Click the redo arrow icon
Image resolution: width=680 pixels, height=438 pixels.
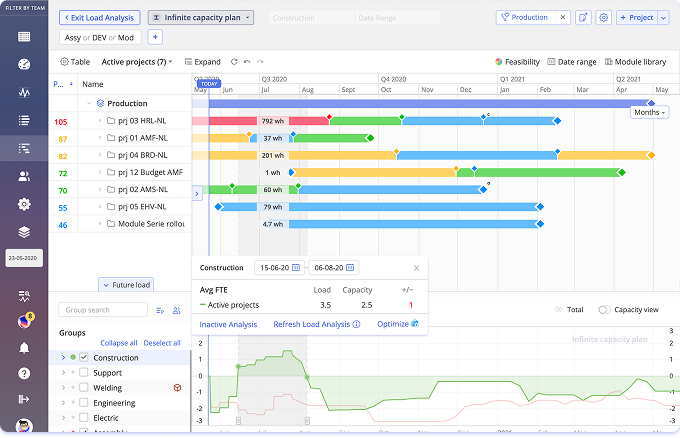260,62
